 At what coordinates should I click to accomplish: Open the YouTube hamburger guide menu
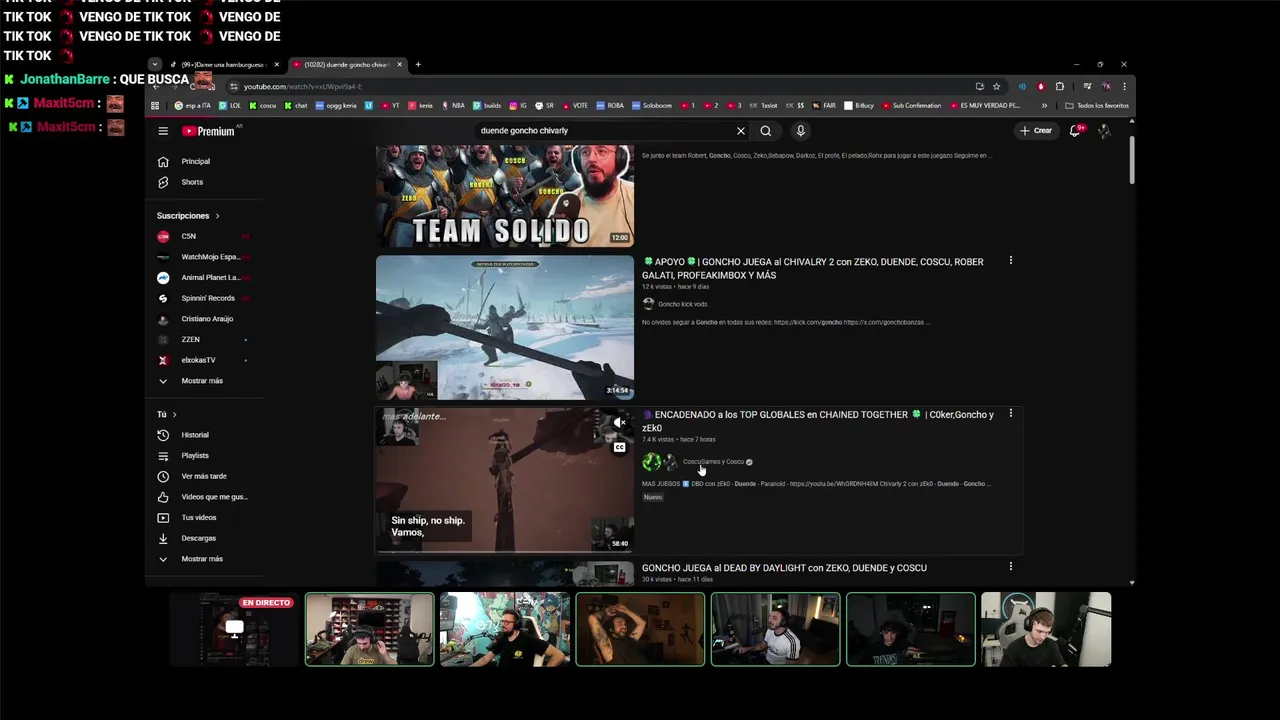pyautogui.click(x=163, y=131)
